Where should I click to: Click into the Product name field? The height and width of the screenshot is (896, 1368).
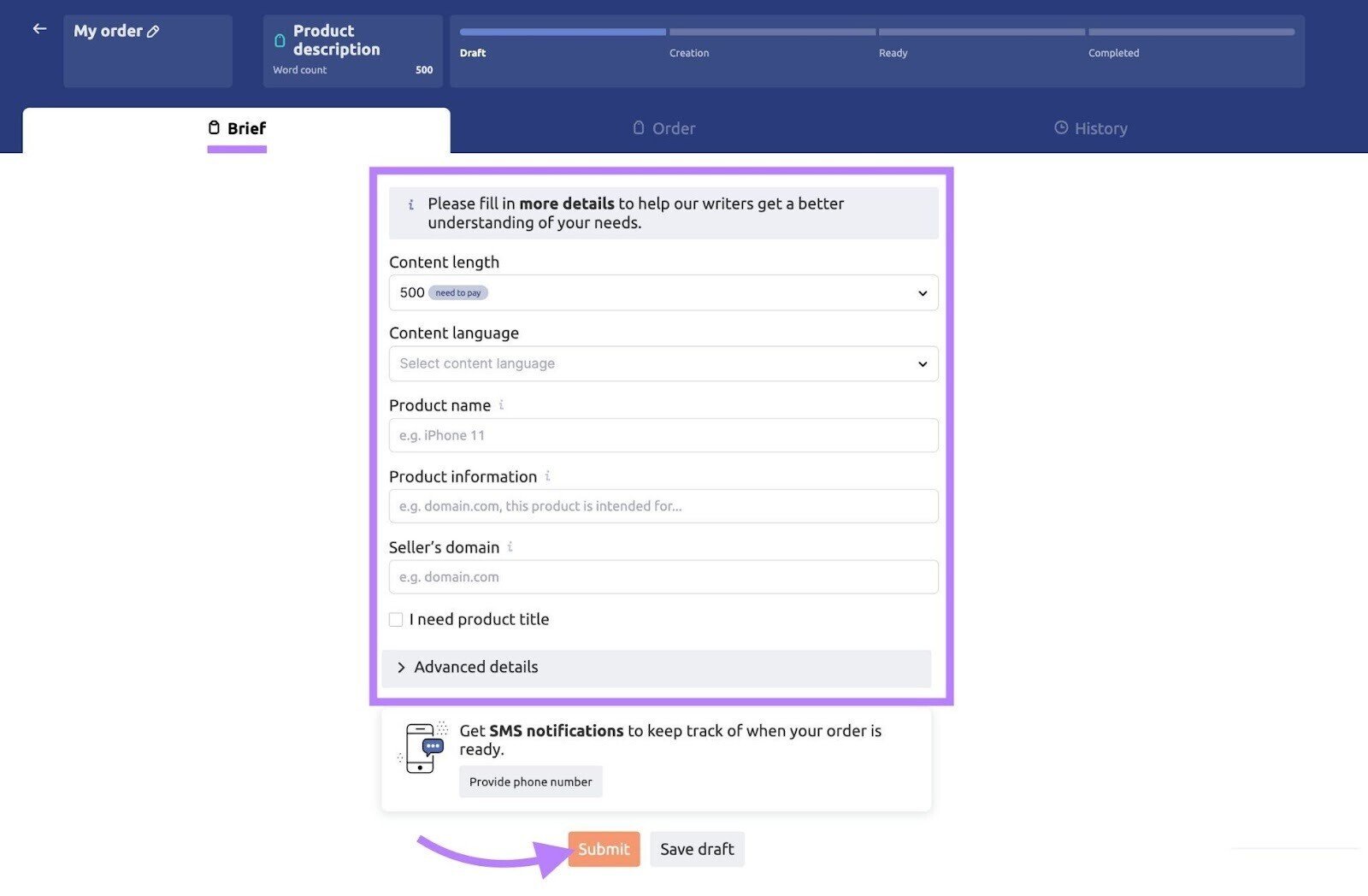point(663,436)
